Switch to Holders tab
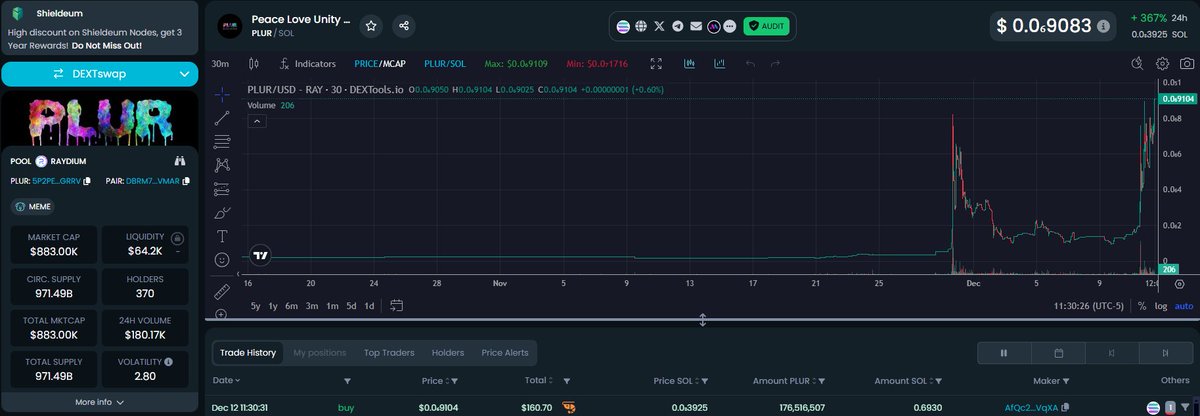This screenshot has height=416, width=1200. coord(448,352)
